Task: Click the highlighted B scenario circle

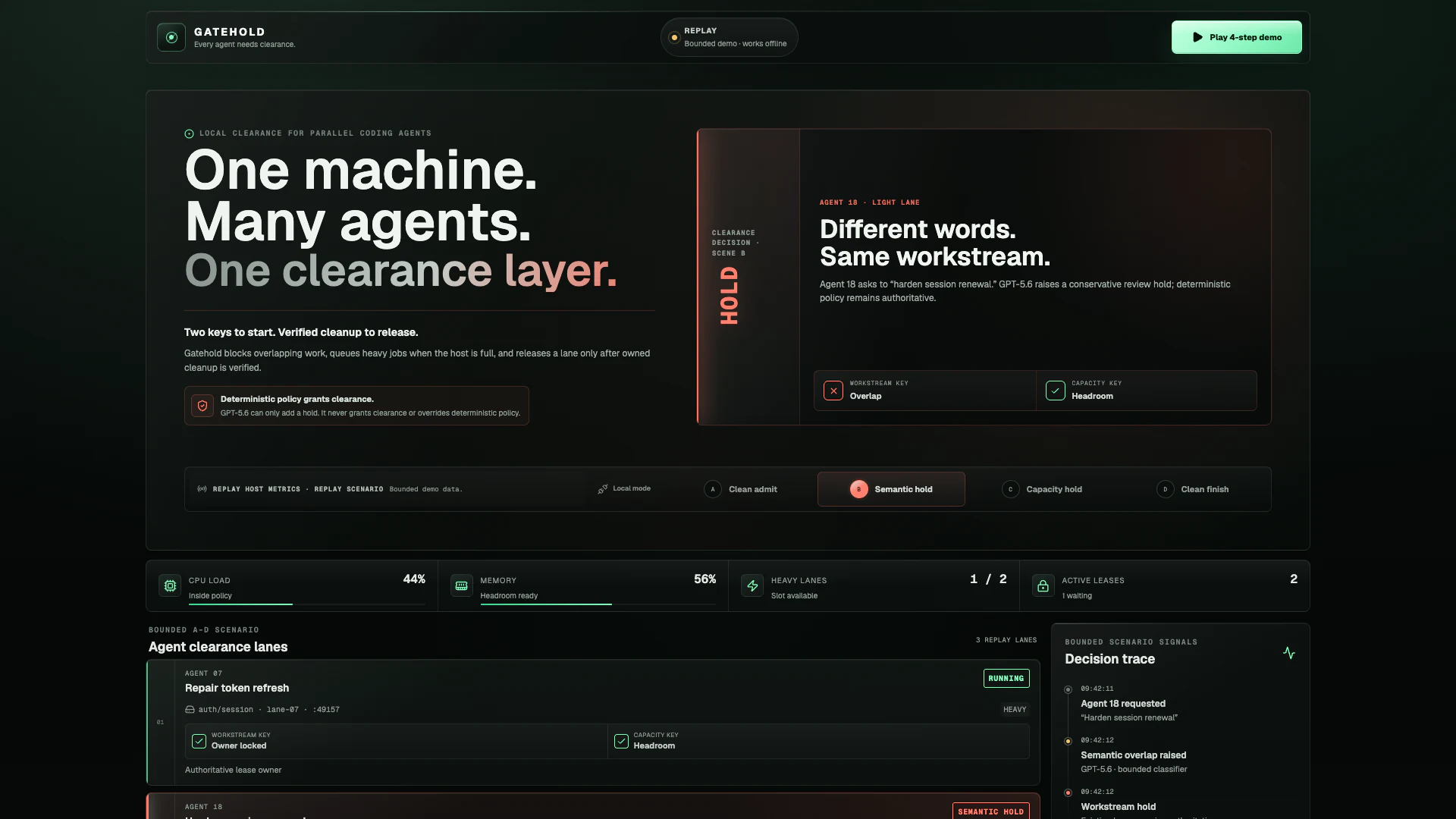Action: click(858, 489)
